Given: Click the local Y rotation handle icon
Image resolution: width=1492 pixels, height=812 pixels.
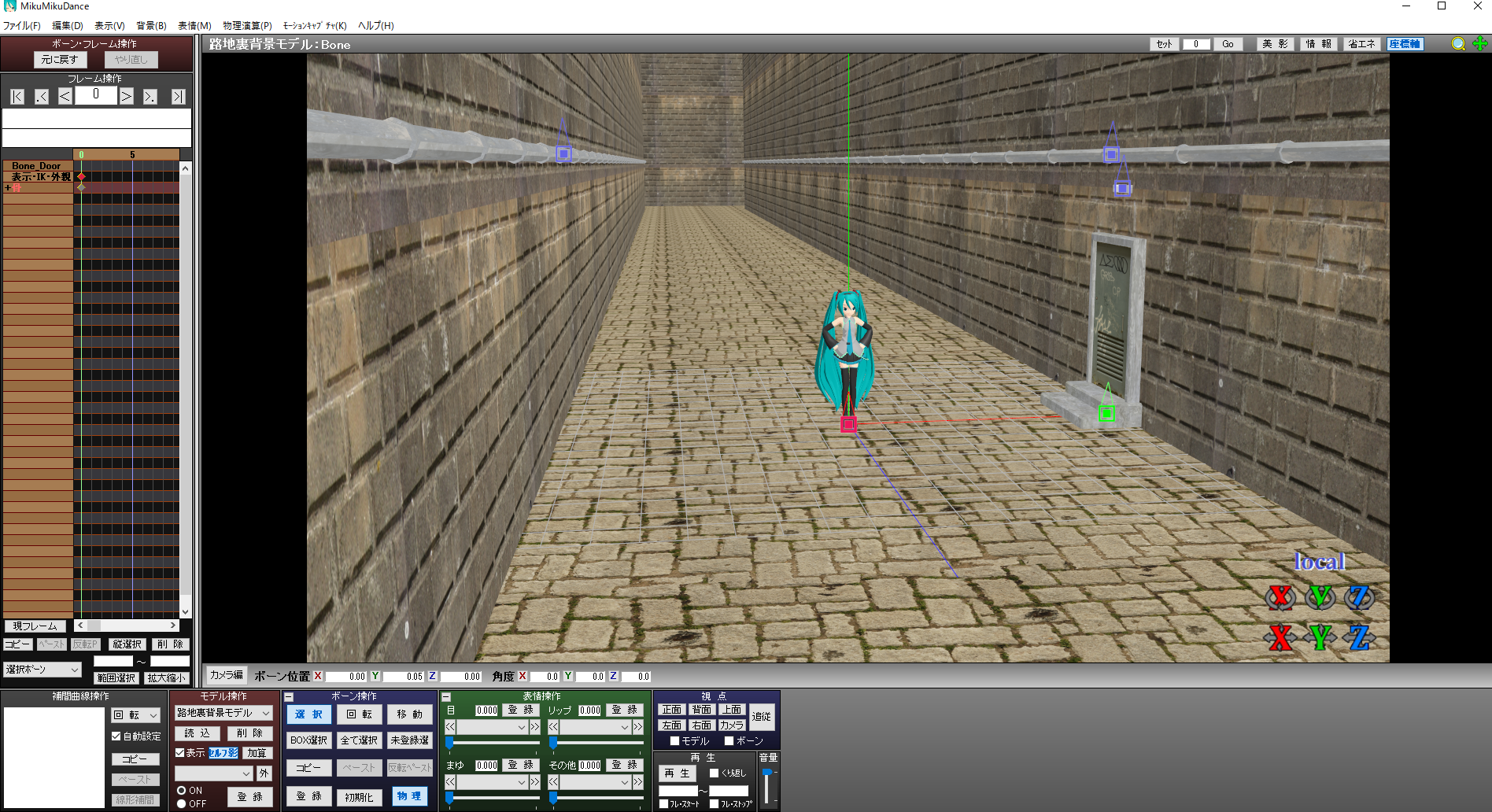Looking at the screenshot, I should pyautogui.click(x=1320, y=597).
